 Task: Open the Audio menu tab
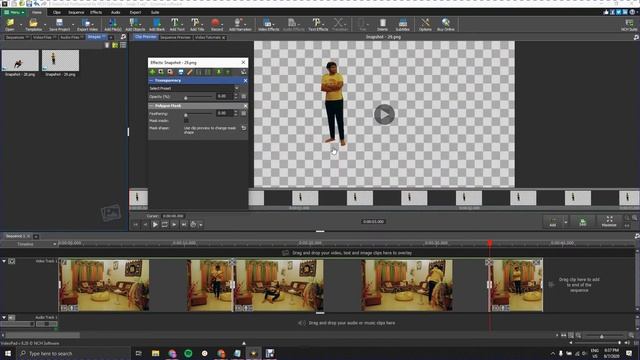click(116, 12)
